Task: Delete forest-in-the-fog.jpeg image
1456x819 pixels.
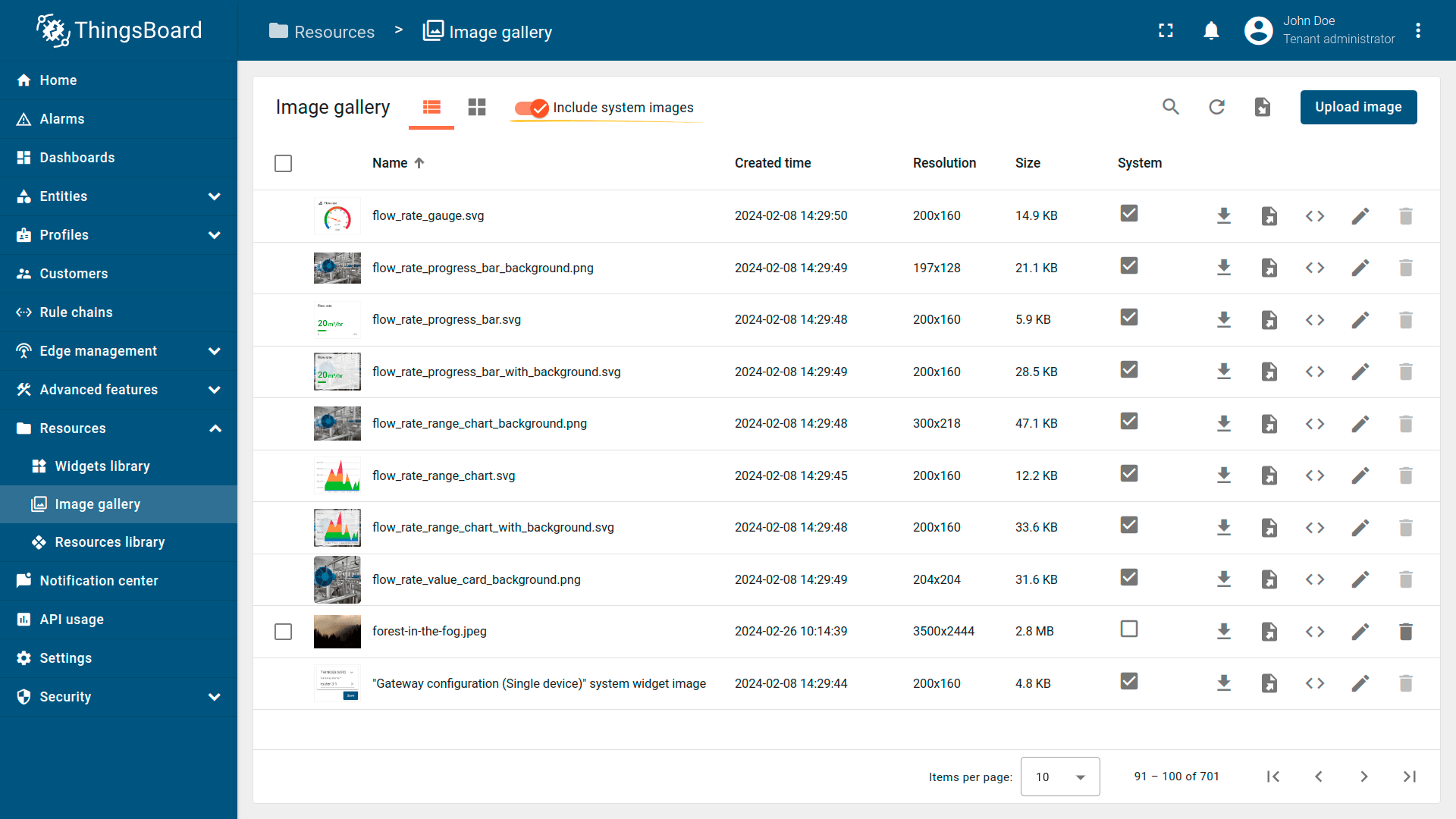Action: (x=1405, y=632)
